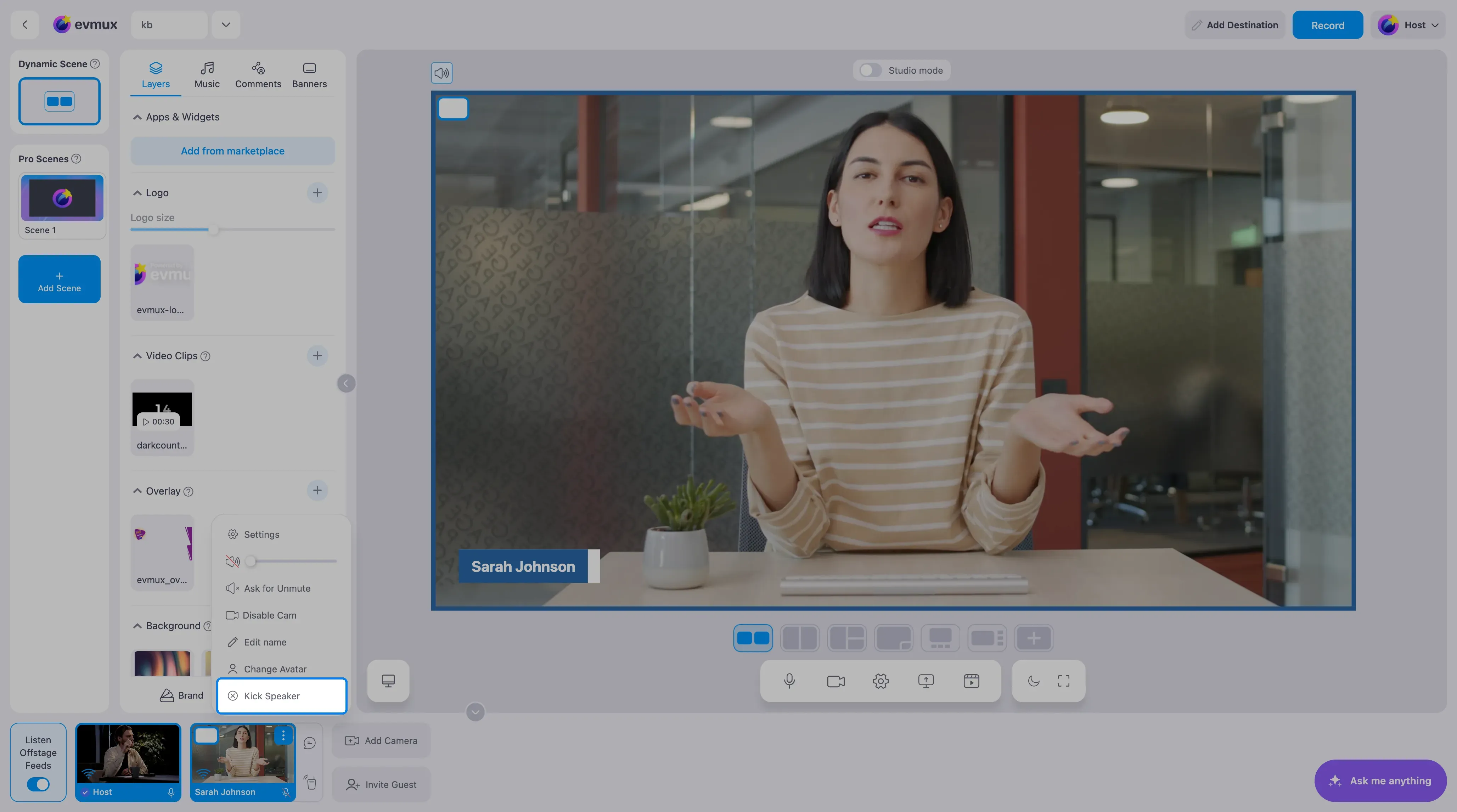Click the monitor display button left of the toolbar
The image size is (1457, 812).
[x=388, y=681]
